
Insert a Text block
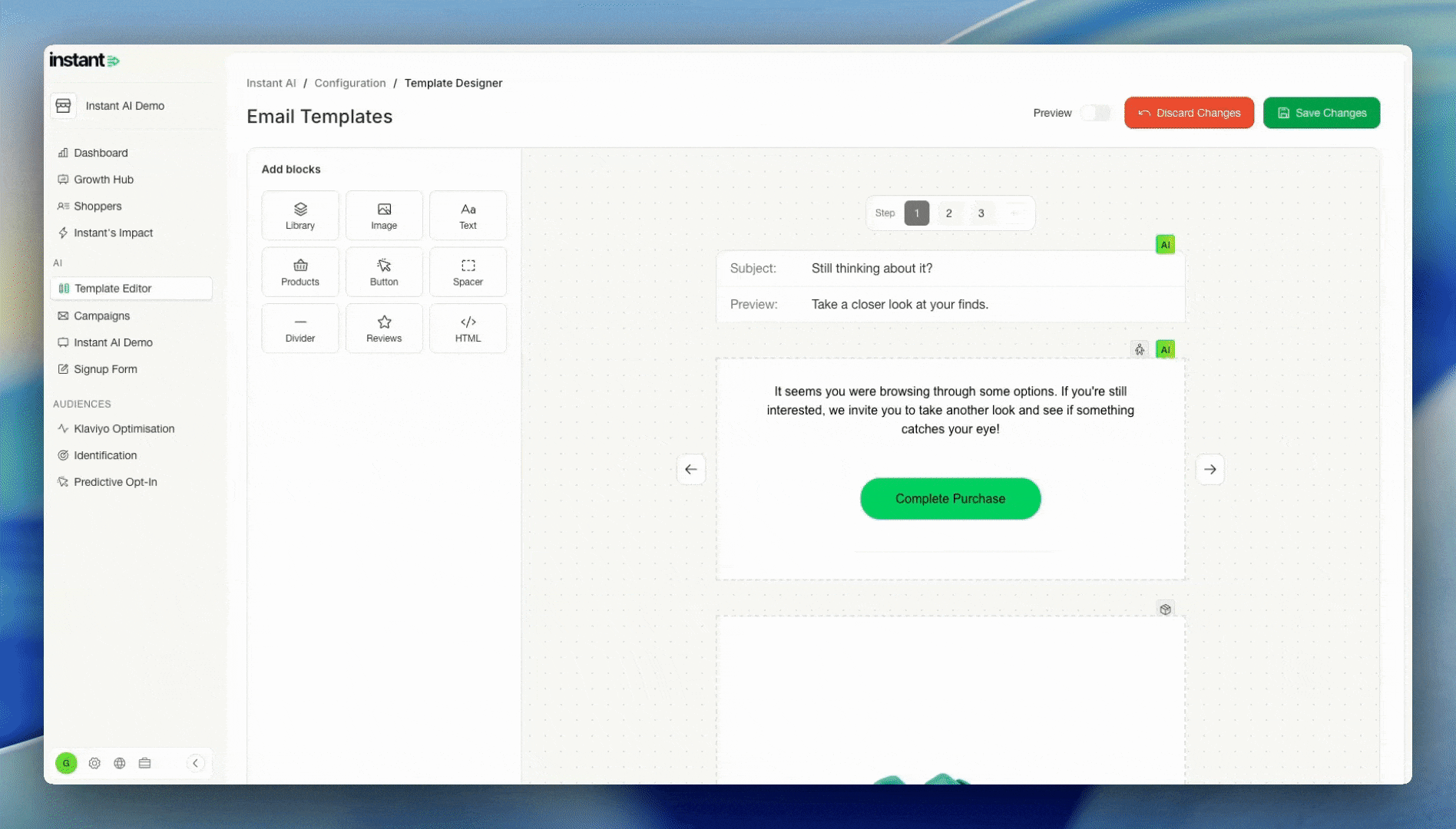[x=468, y=216]
